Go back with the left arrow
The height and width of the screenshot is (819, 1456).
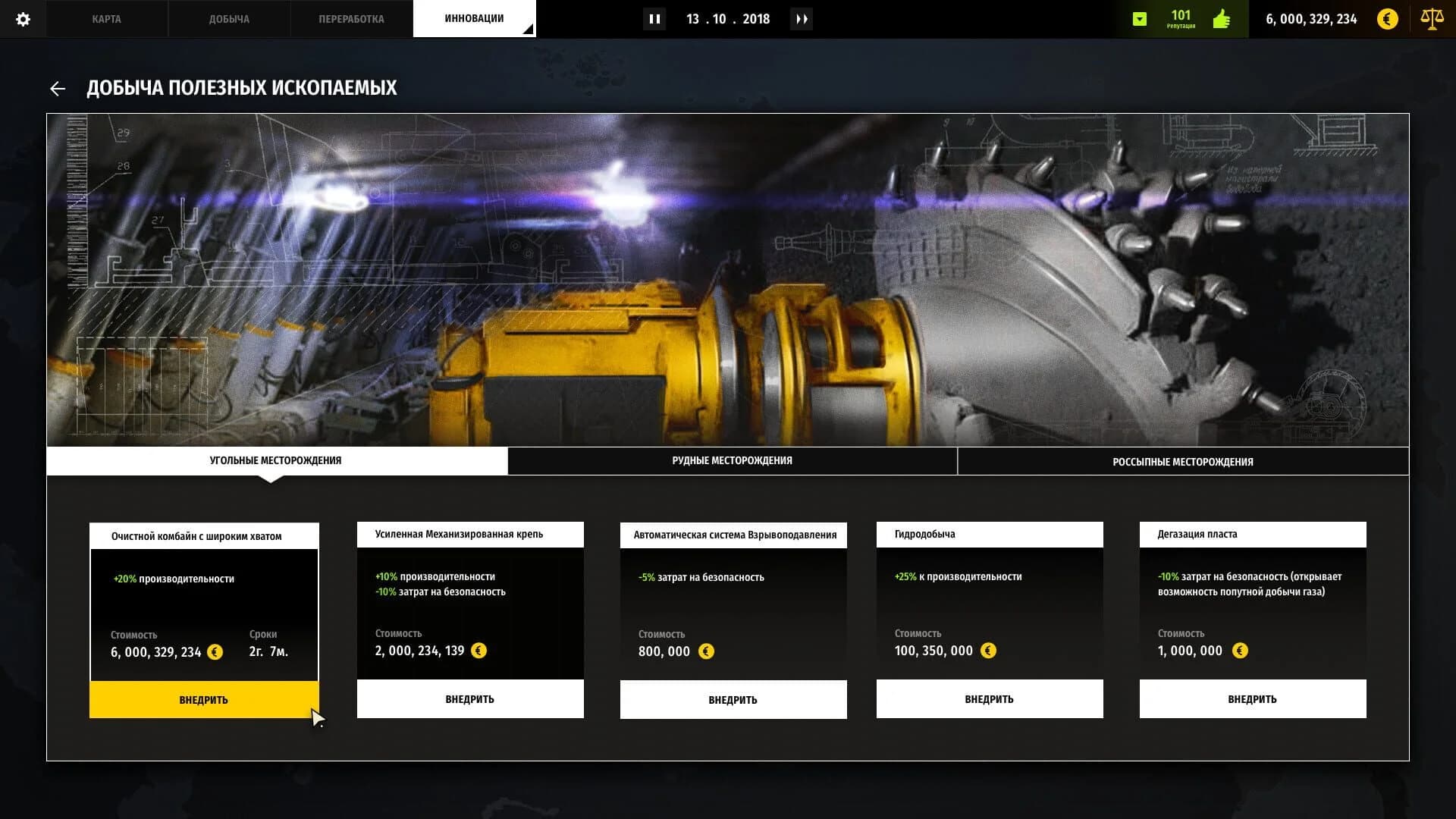click(x=58, y=88)
